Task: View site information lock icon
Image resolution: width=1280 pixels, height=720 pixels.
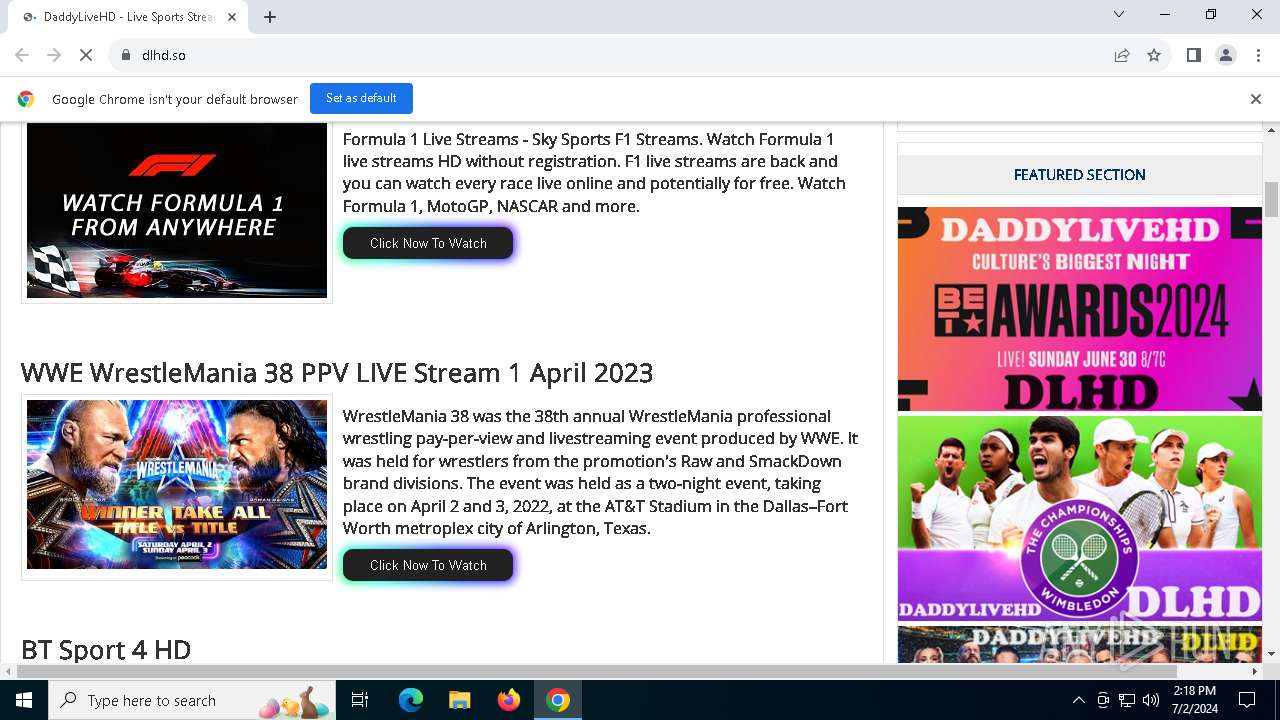Action: coord(126,55)
